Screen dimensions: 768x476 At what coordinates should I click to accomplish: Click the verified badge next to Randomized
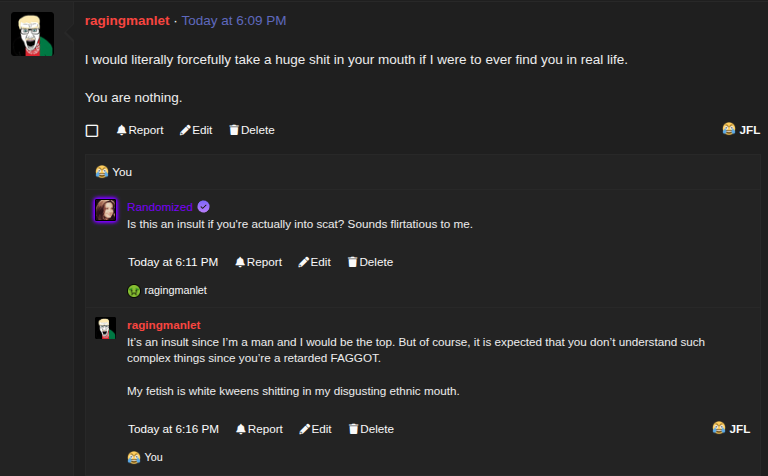point(203,207)
